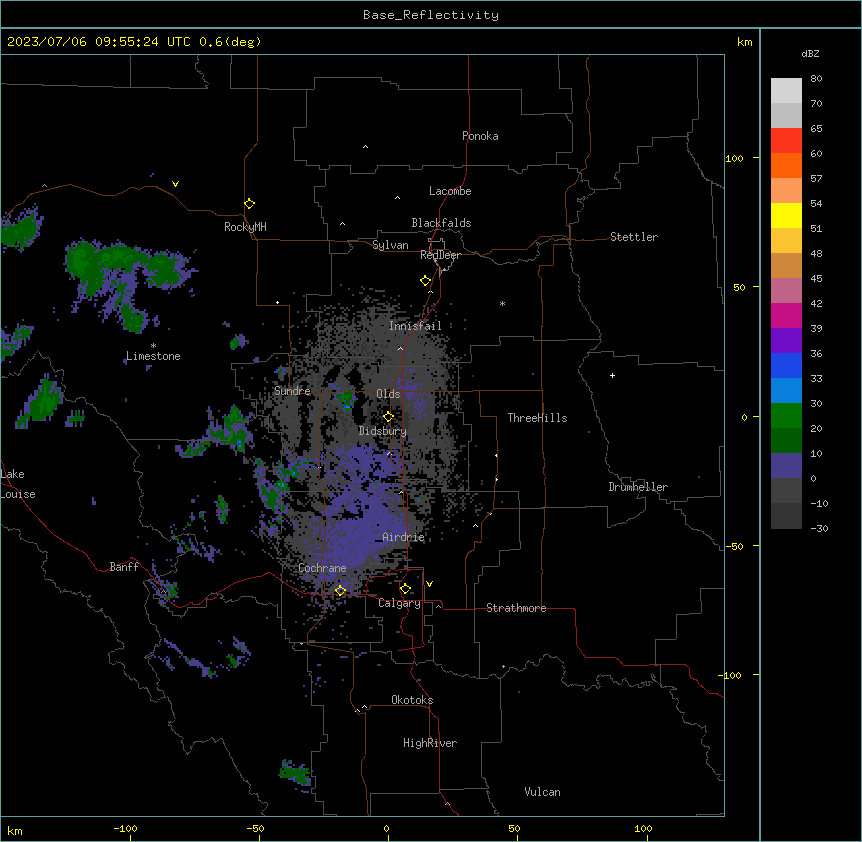Select the purple 39-36 dBZ legend swatch
This screenshot has height=842, width=862.
pyautogui.click(x=786, y=341)
